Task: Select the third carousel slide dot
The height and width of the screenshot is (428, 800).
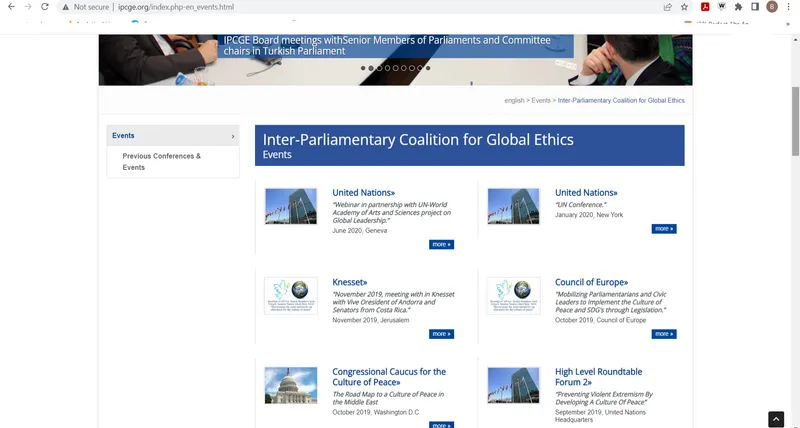Action: (379, 68)
